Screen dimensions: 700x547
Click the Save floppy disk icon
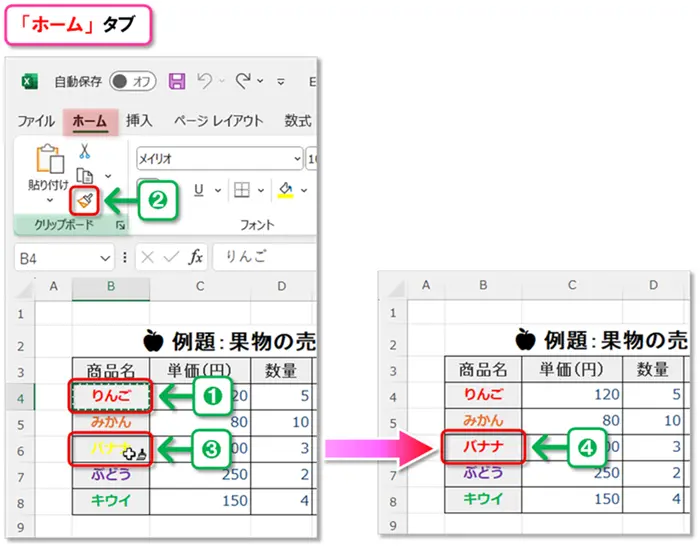pyautogui.click(x=177, y=81)
